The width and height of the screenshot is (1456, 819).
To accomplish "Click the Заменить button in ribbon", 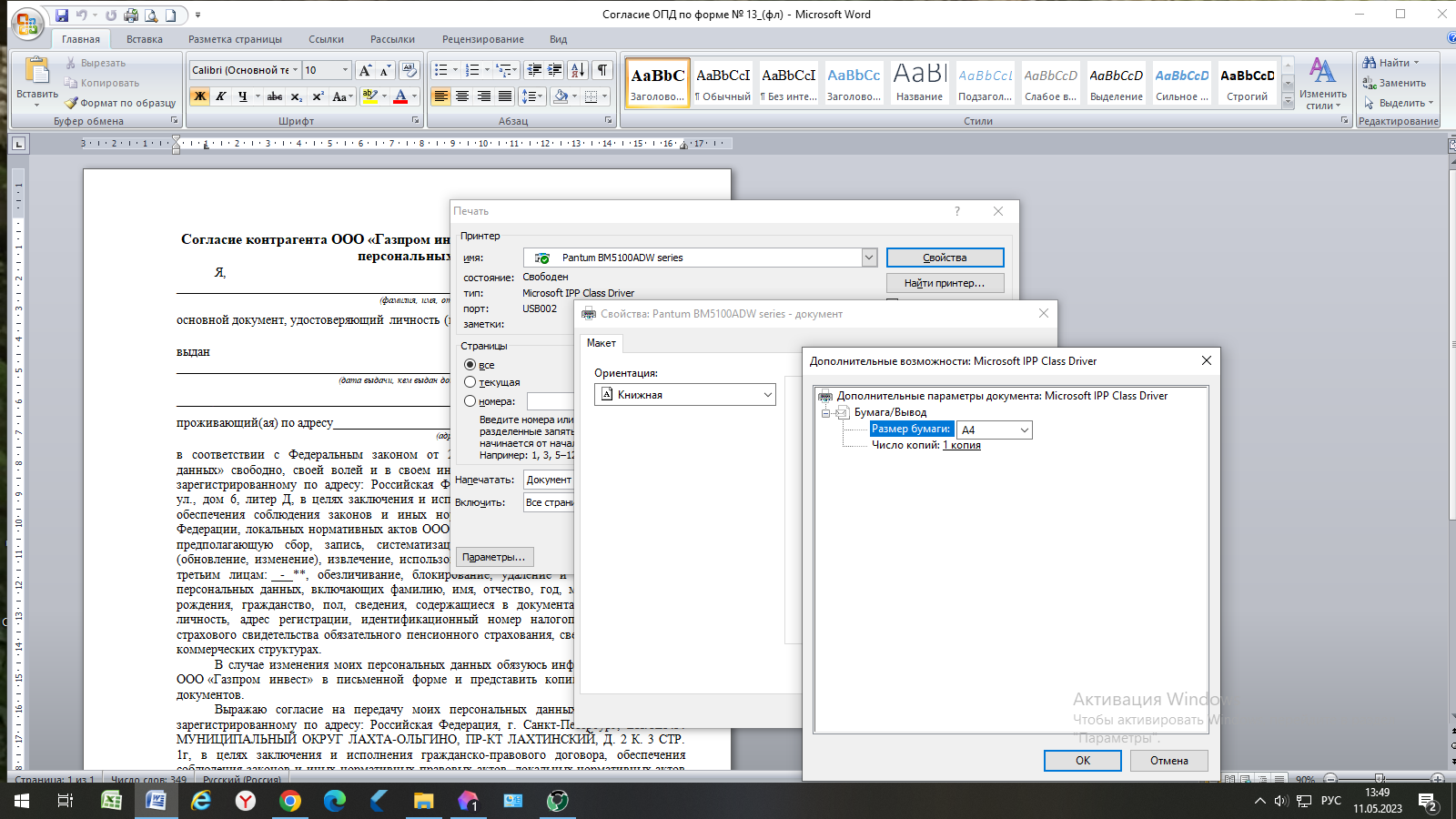I will point(1394,83).
